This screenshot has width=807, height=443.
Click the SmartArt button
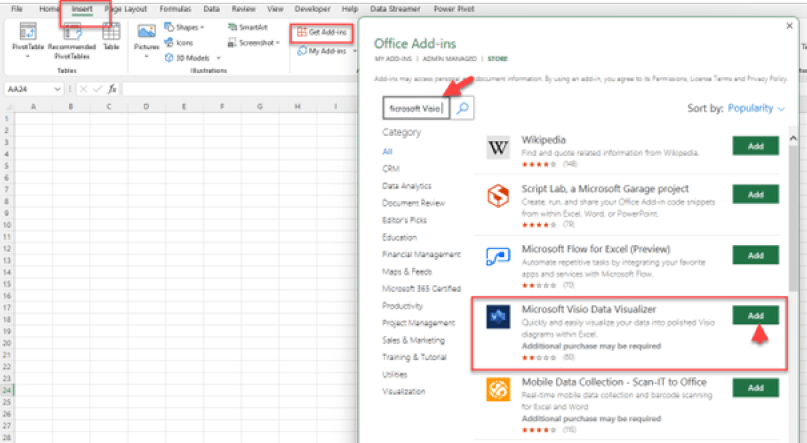click(248, 27)
